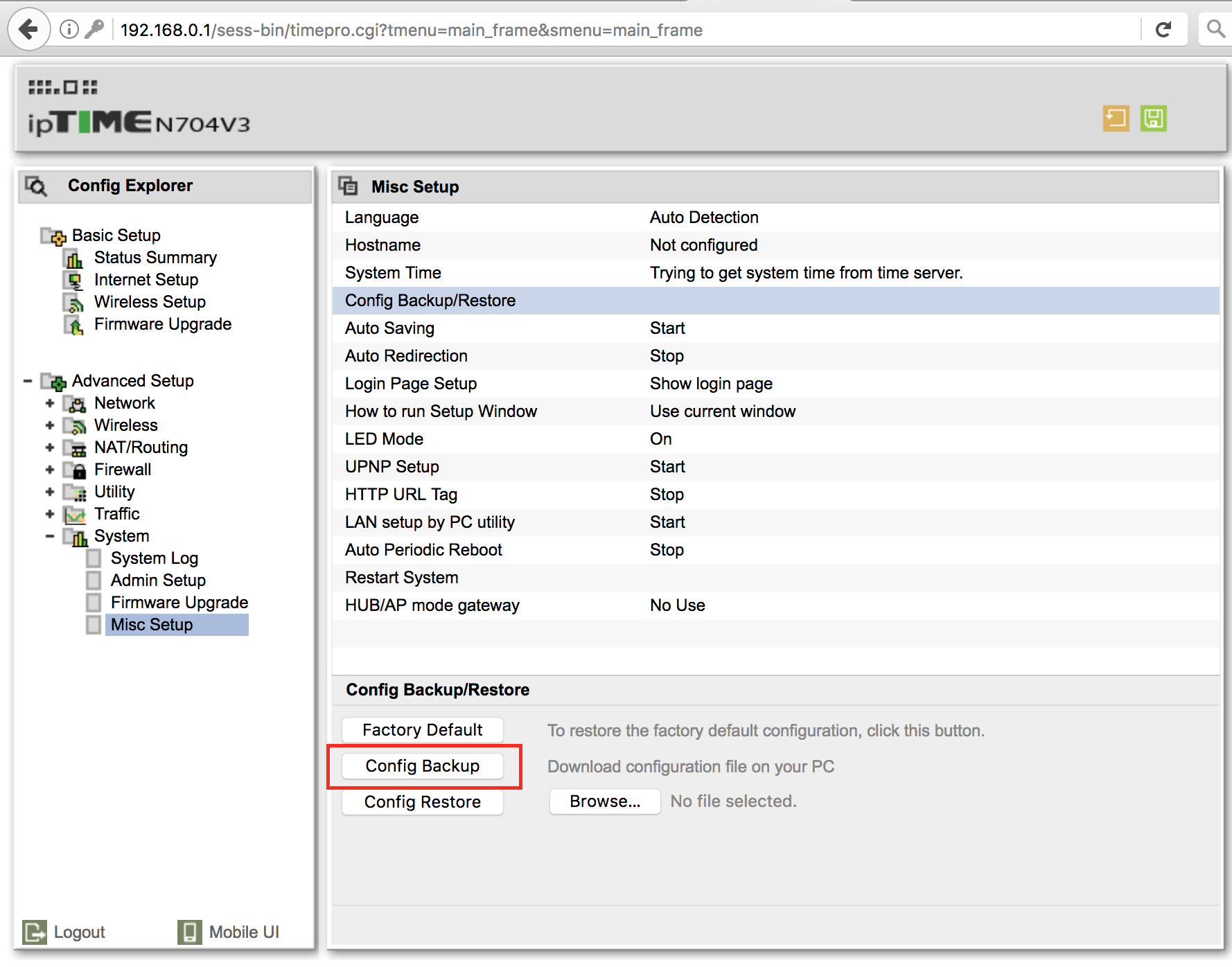Click the orange return icon in header
Screen dimensions: 1232x967
tap(1116, 118)
